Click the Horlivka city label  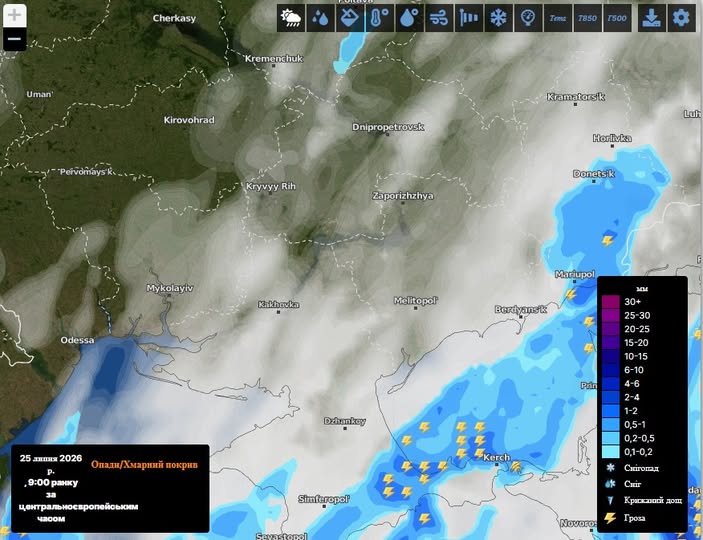pos(612,138)
